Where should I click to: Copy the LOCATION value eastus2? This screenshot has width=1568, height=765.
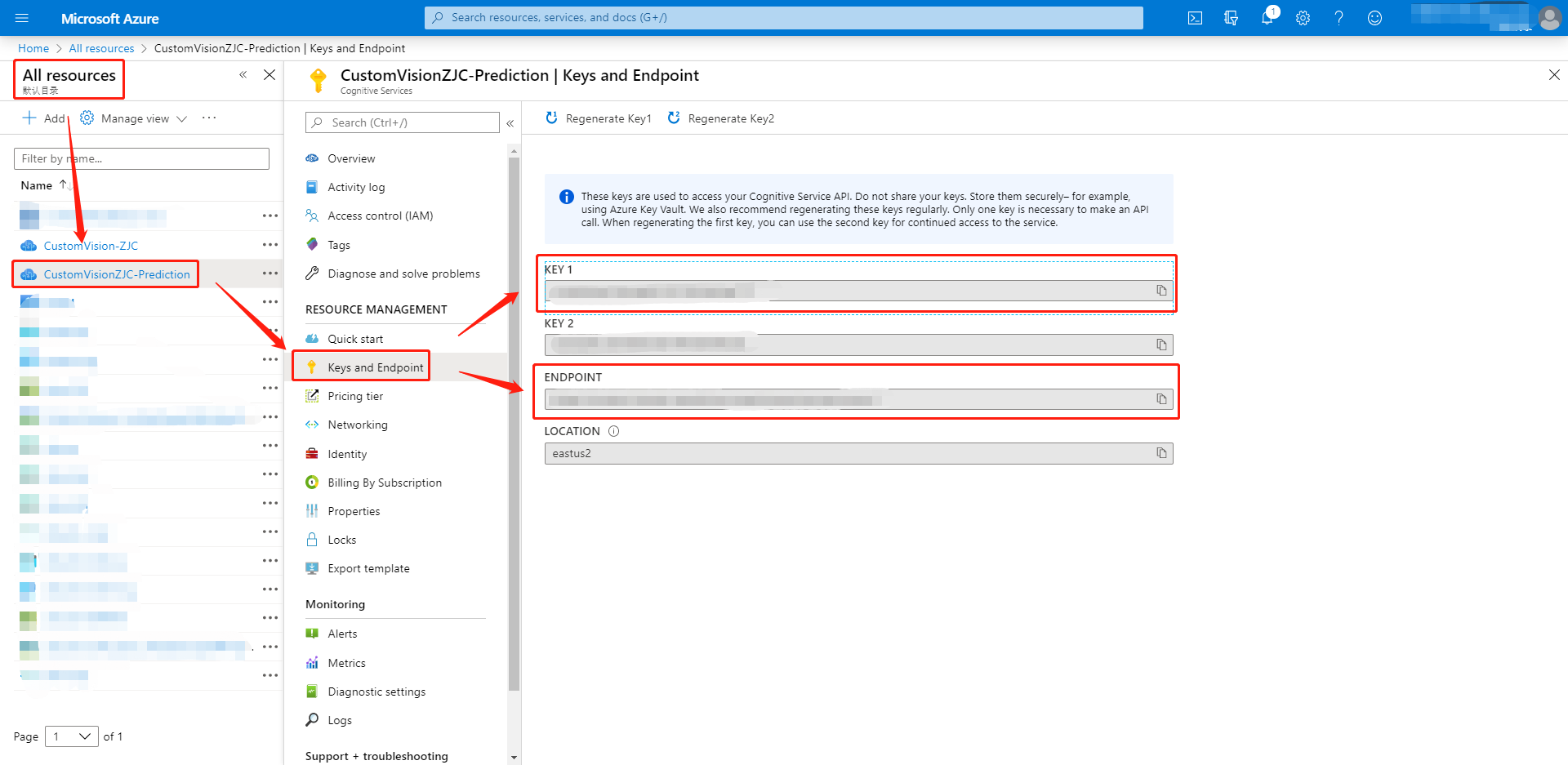[x=1161, y=453]
